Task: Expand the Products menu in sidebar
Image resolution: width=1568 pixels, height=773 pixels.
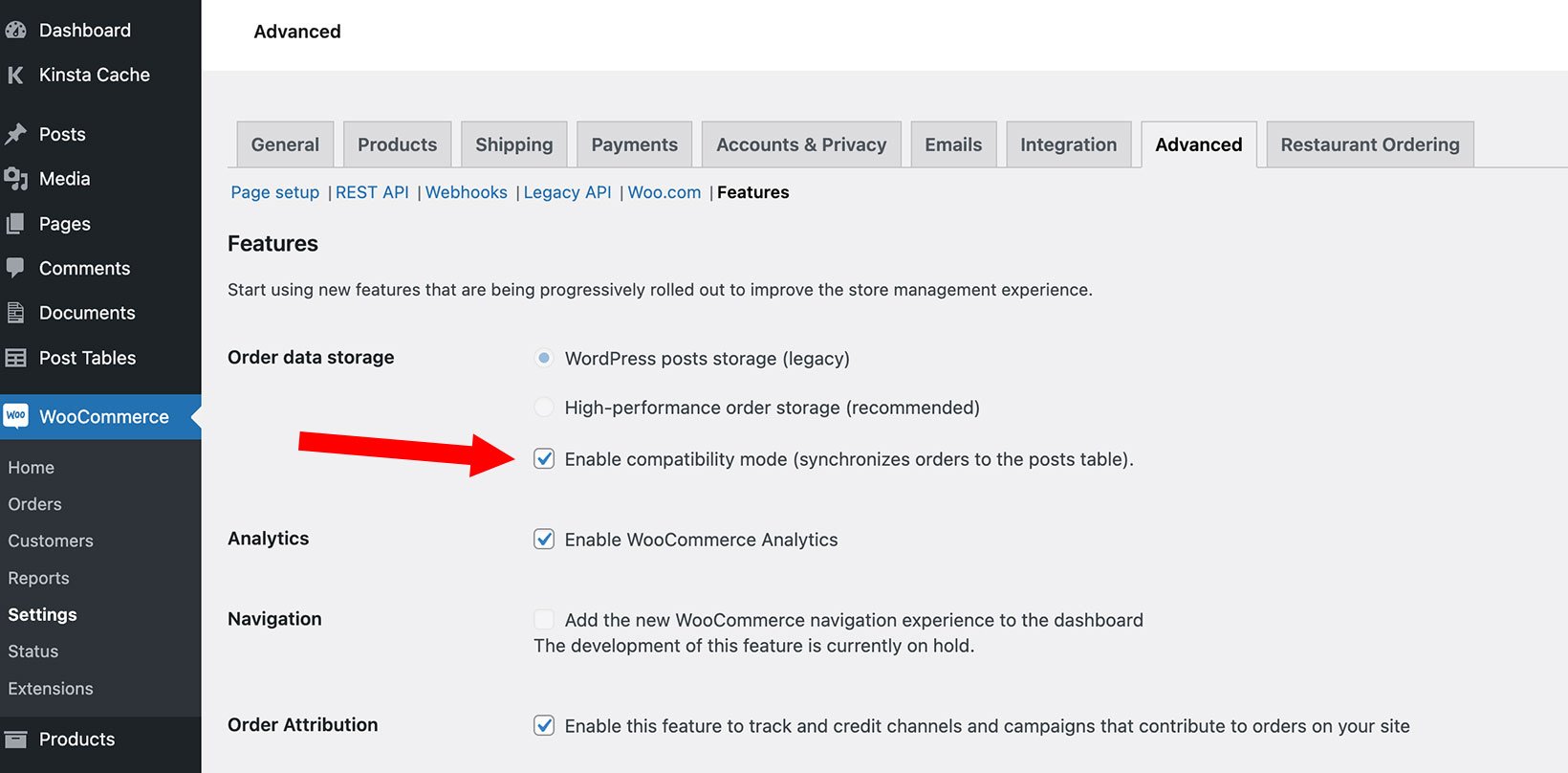Action: tap(76, 739)
